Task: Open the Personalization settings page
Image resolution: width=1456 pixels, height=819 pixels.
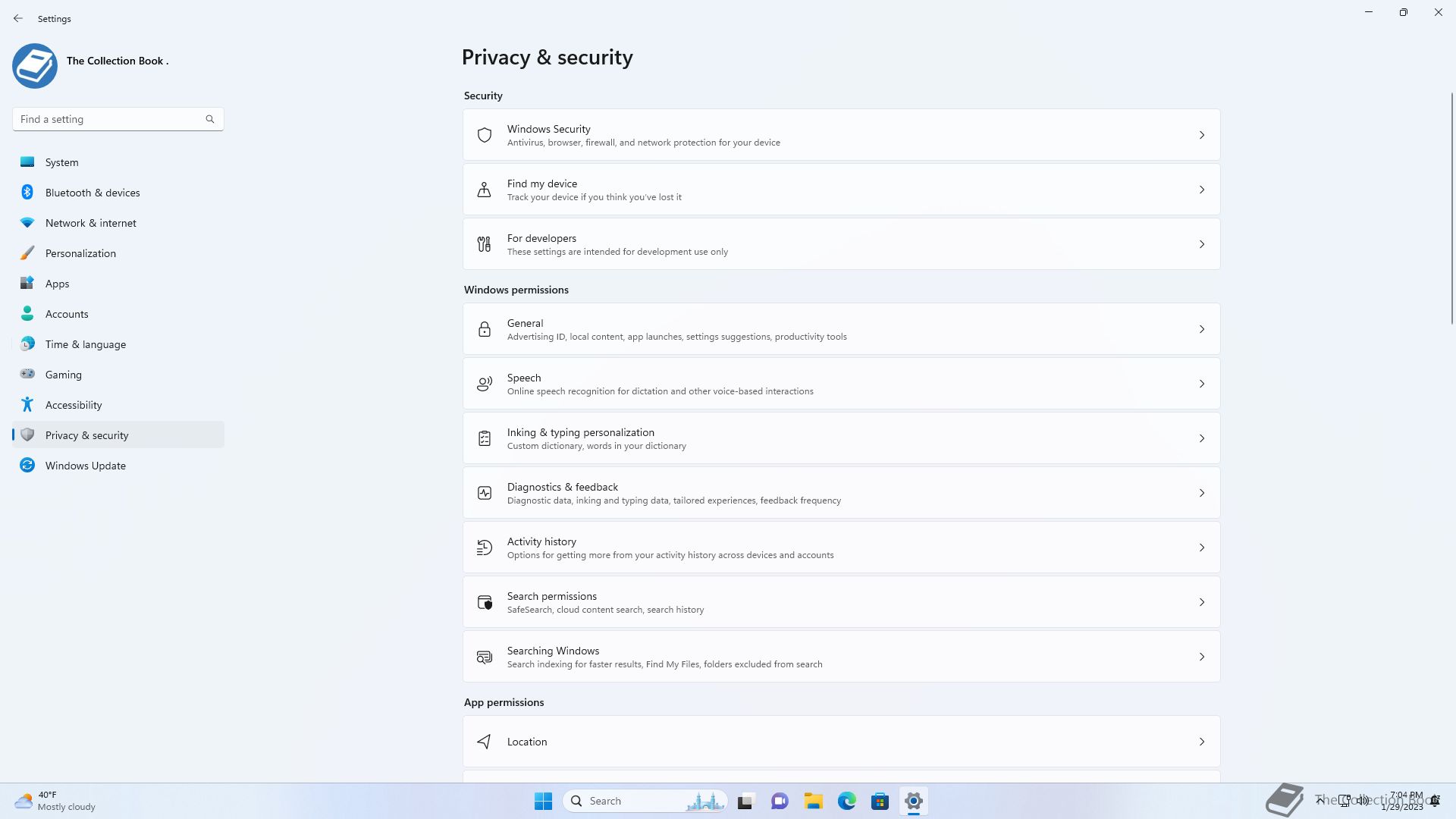Action: [80, 253]
